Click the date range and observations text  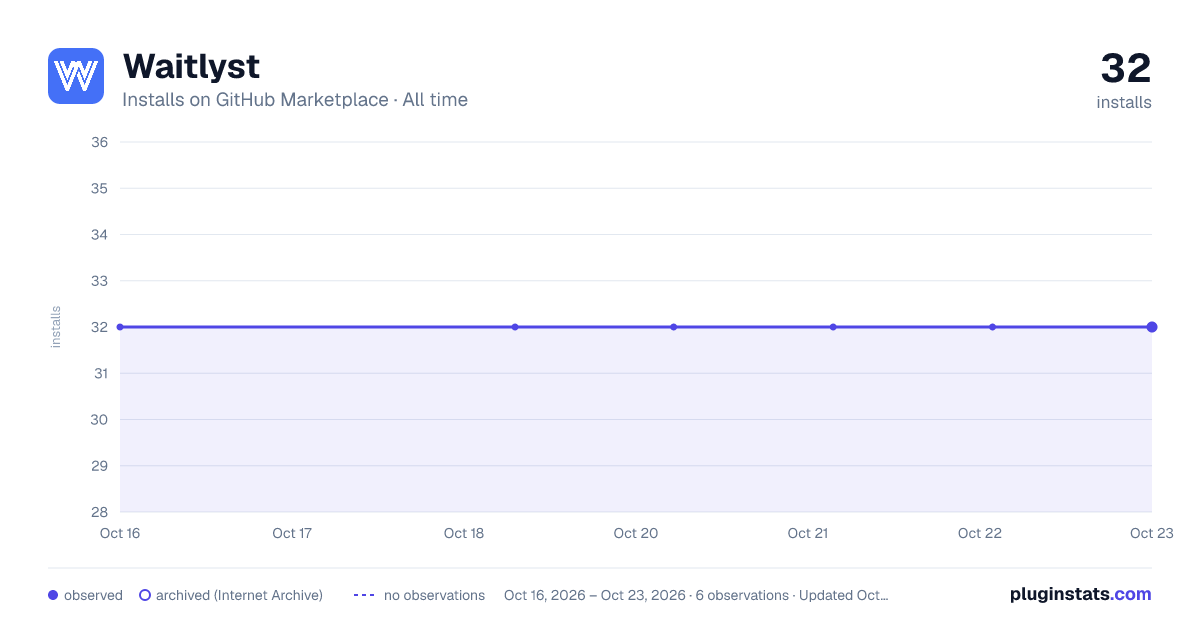point(696,595)
